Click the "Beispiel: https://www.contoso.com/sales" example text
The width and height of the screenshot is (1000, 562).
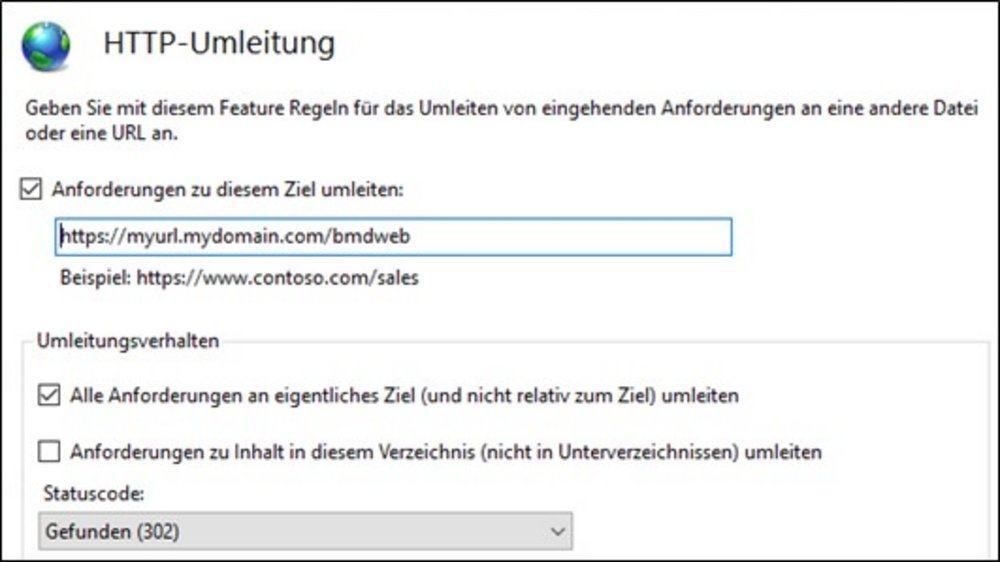[x=239, y=277]
